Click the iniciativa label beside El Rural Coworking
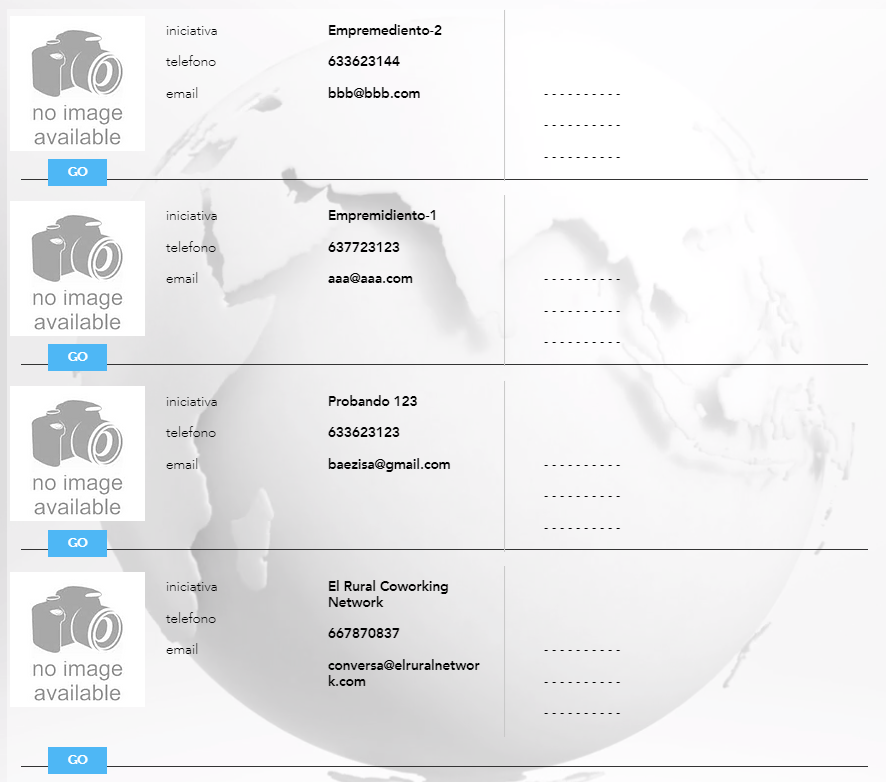 click(192, 587)
